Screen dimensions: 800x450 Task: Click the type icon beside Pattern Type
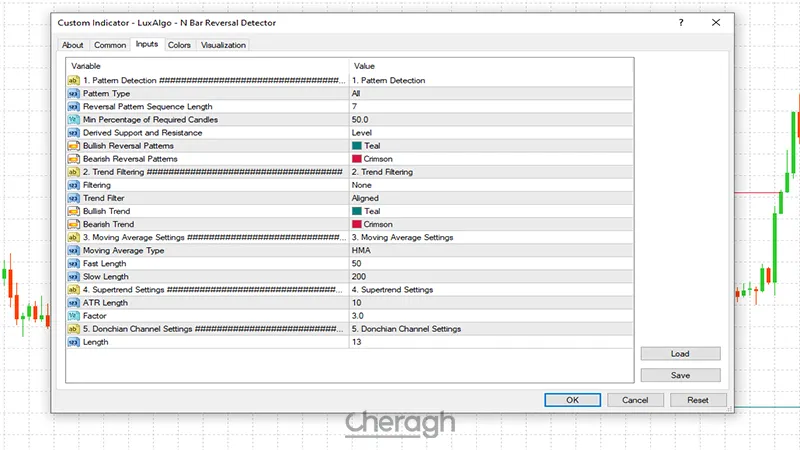click(73, 93)
